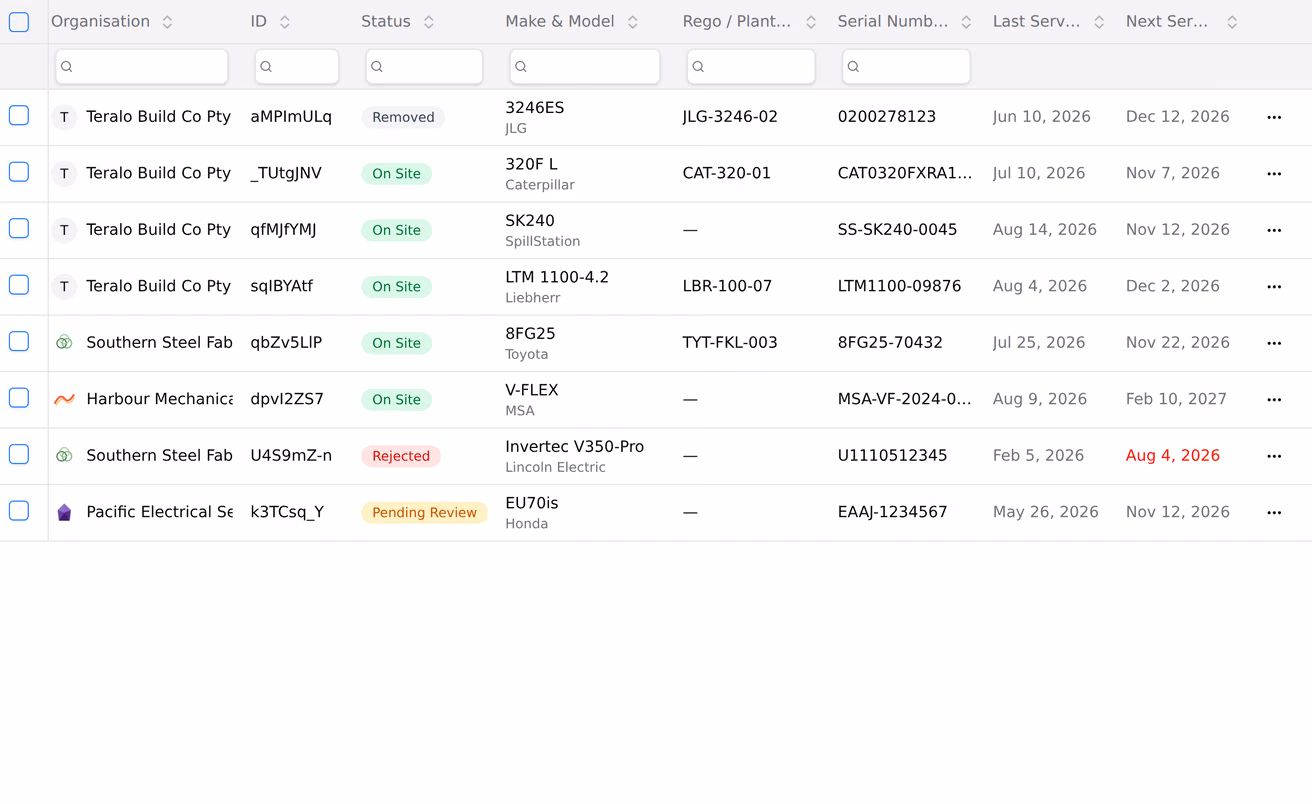Select the SK240 SpillStation row checkbox
This screenshot has width=1312, height=804.
(x=19, y=229)
